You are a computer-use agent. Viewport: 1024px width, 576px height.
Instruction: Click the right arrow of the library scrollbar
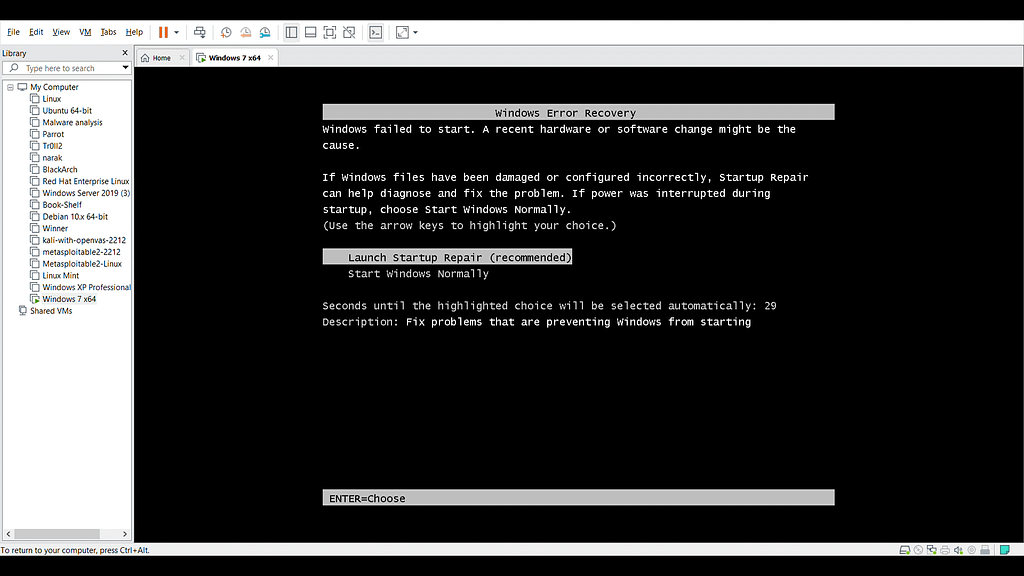coord(125,534)
